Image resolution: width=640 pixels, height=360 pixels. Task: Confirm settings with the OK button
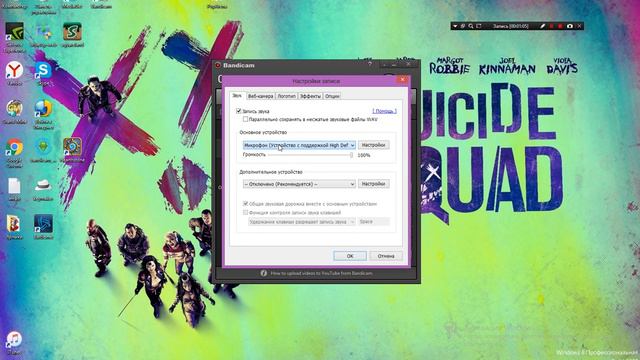pos(350,256)
